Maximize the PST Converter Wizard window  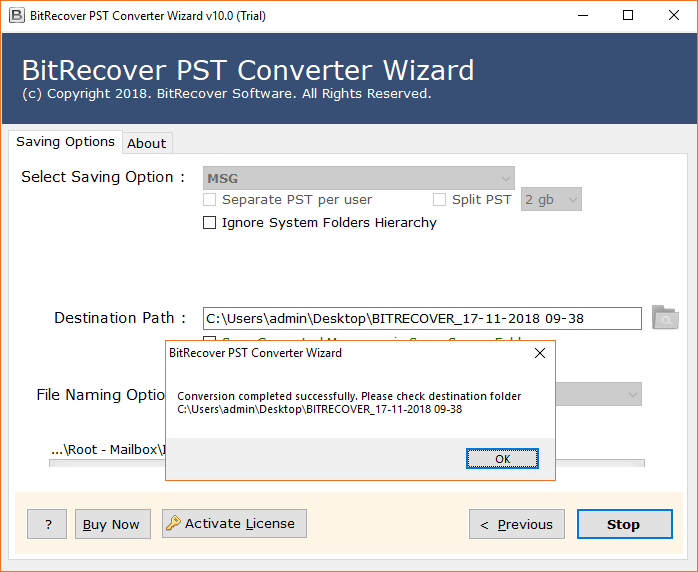tap(628, 16)
